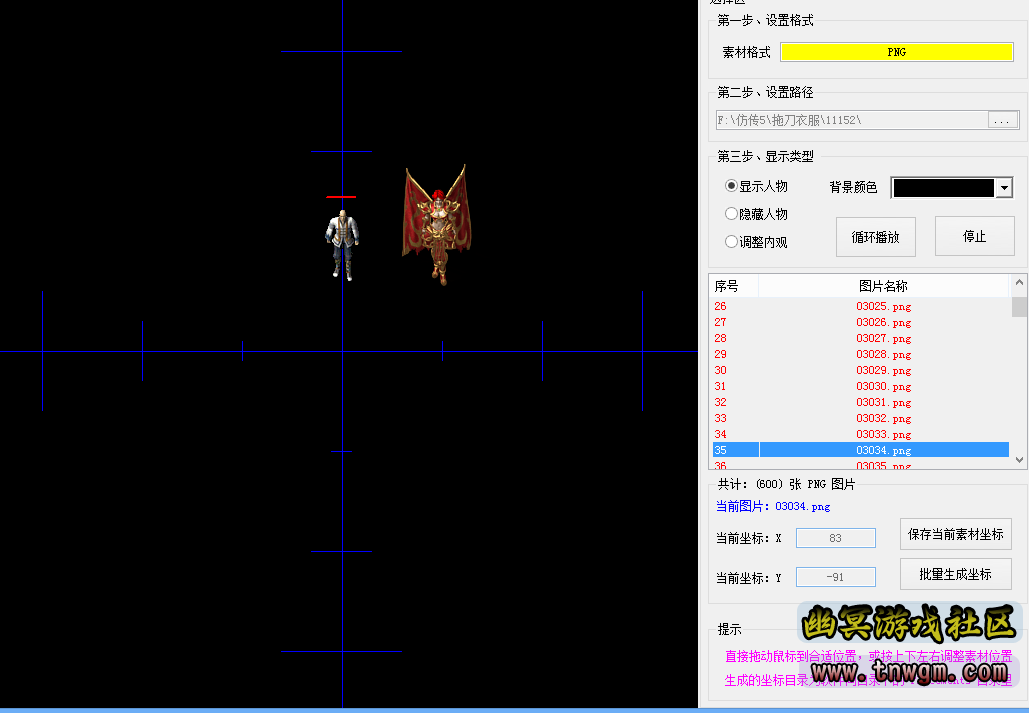Screen dimensions: 1029x713
Task: Open the 背景颜色 dropdown arrow
Action: pos(1004,188)
